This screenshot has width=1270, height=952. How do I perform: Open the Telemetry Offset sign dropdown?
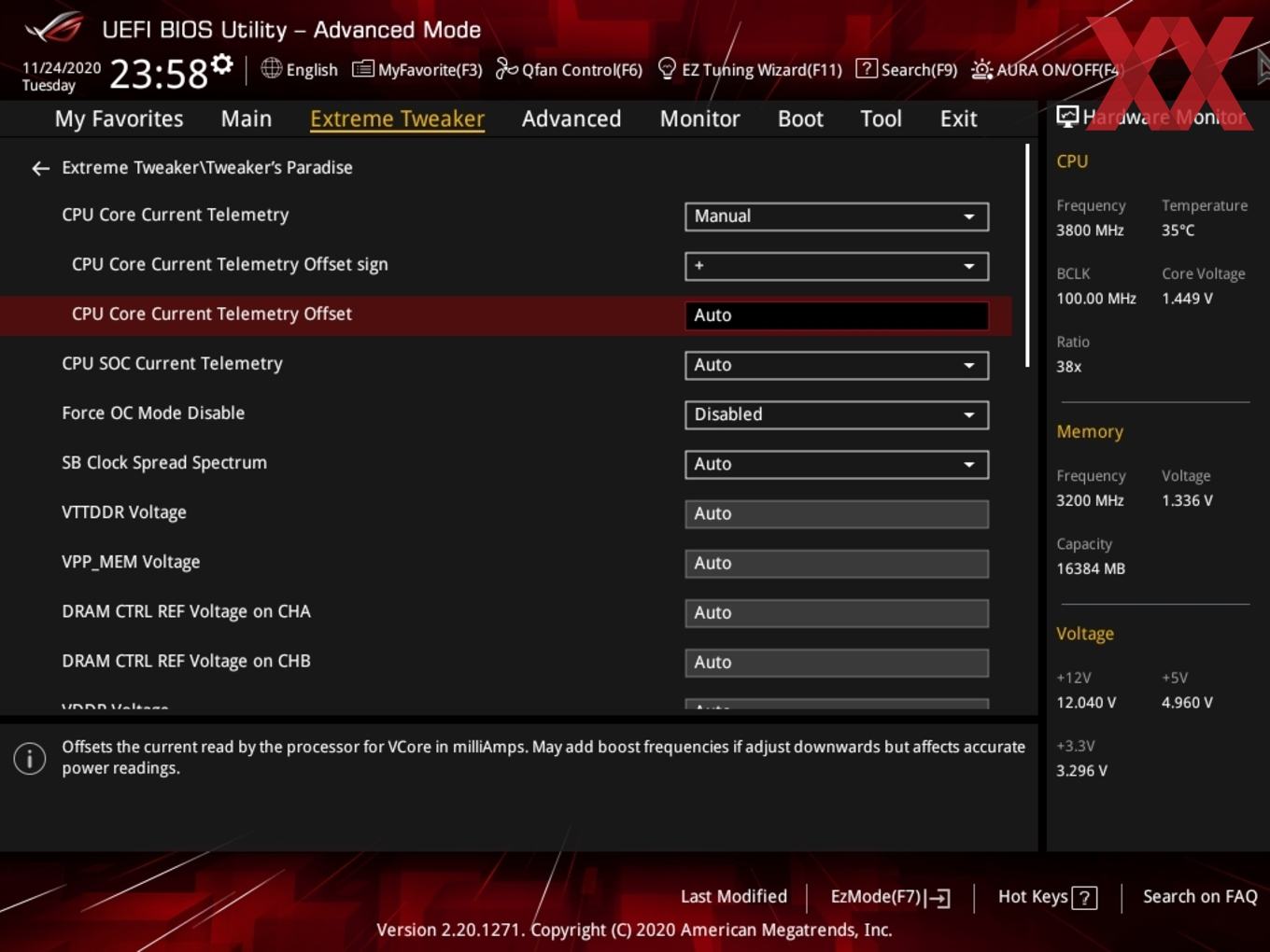coord(837,266)
